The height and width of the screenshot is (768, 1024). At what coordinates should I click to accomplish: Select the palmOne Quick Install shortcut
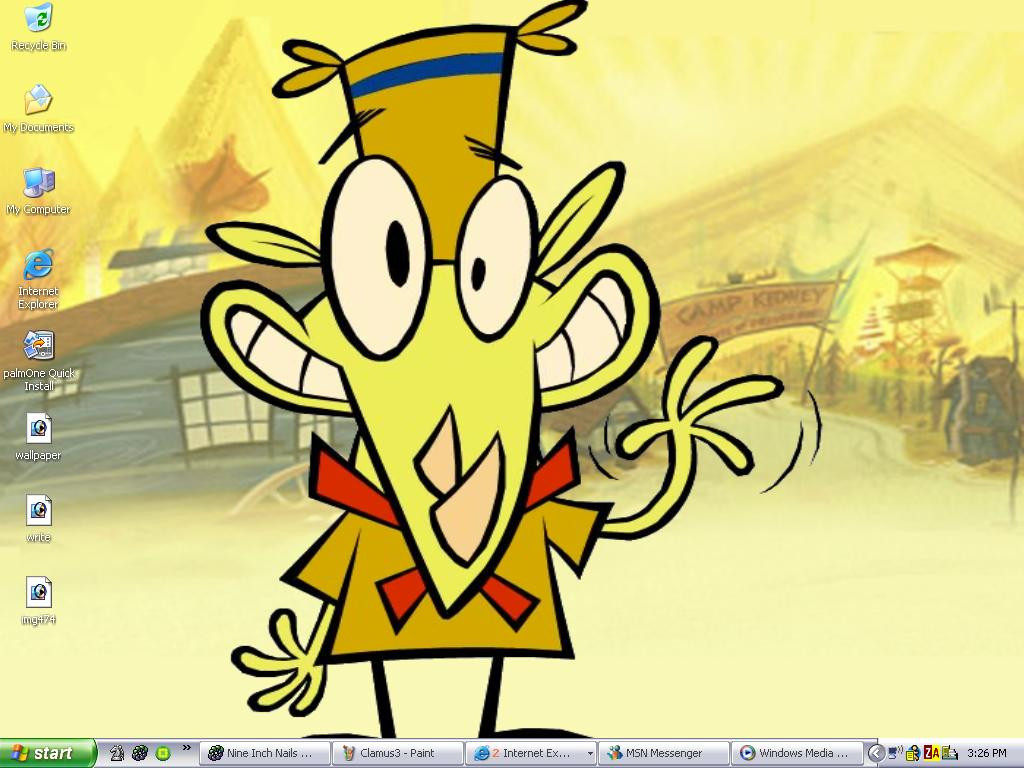tap(39, 361)
